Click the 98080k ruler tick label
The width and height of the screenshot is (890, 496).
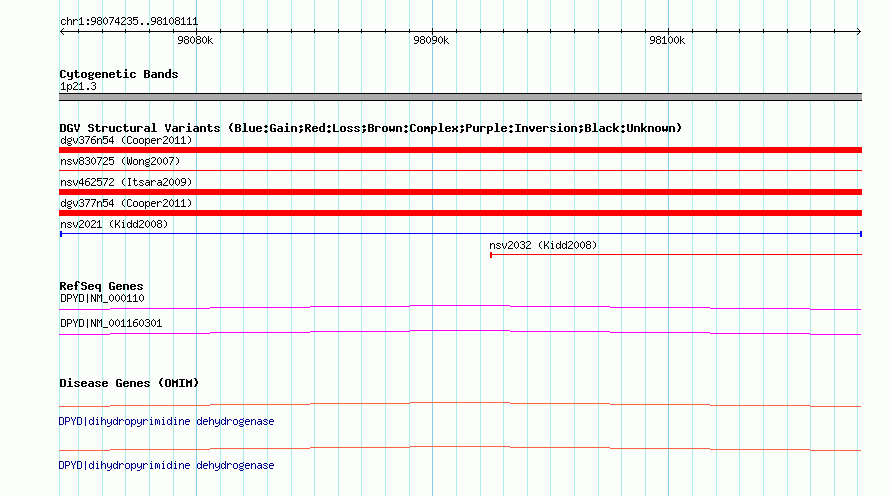point(195,40)
